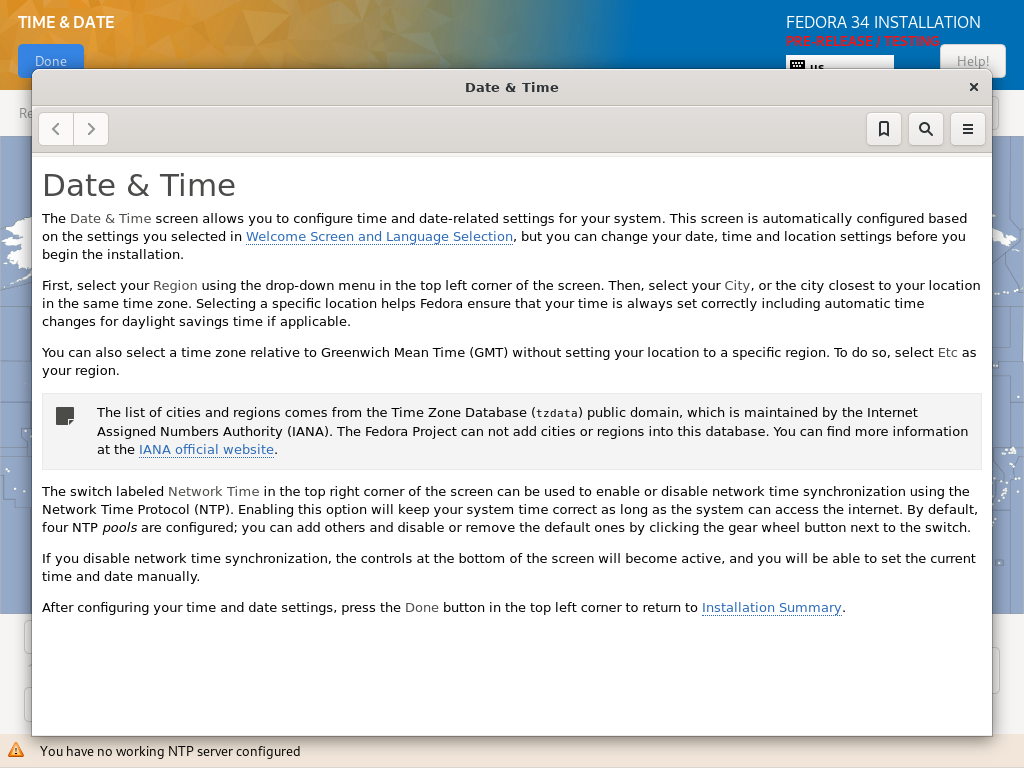Open the help viewer hamburger menu
This screenshot has height=768, width=1024.
tap(968, 129)
